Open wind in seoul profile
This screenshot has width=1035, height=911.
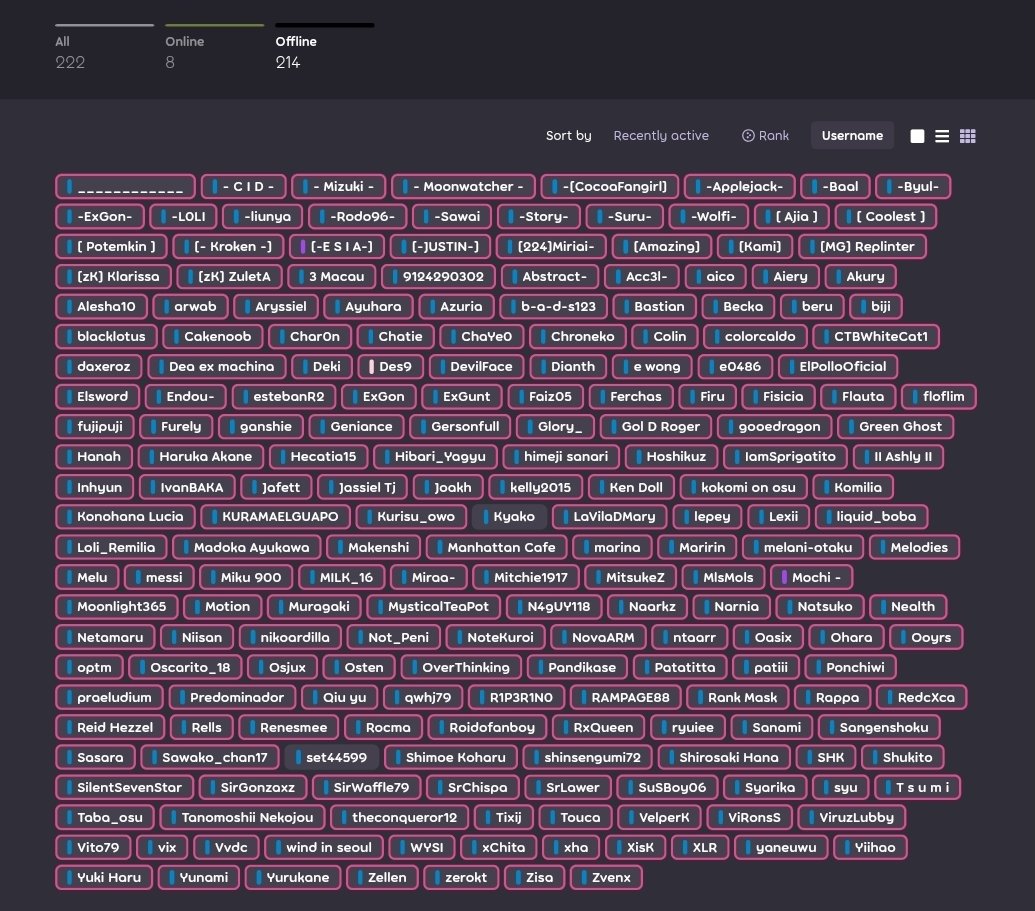(324, 848)
